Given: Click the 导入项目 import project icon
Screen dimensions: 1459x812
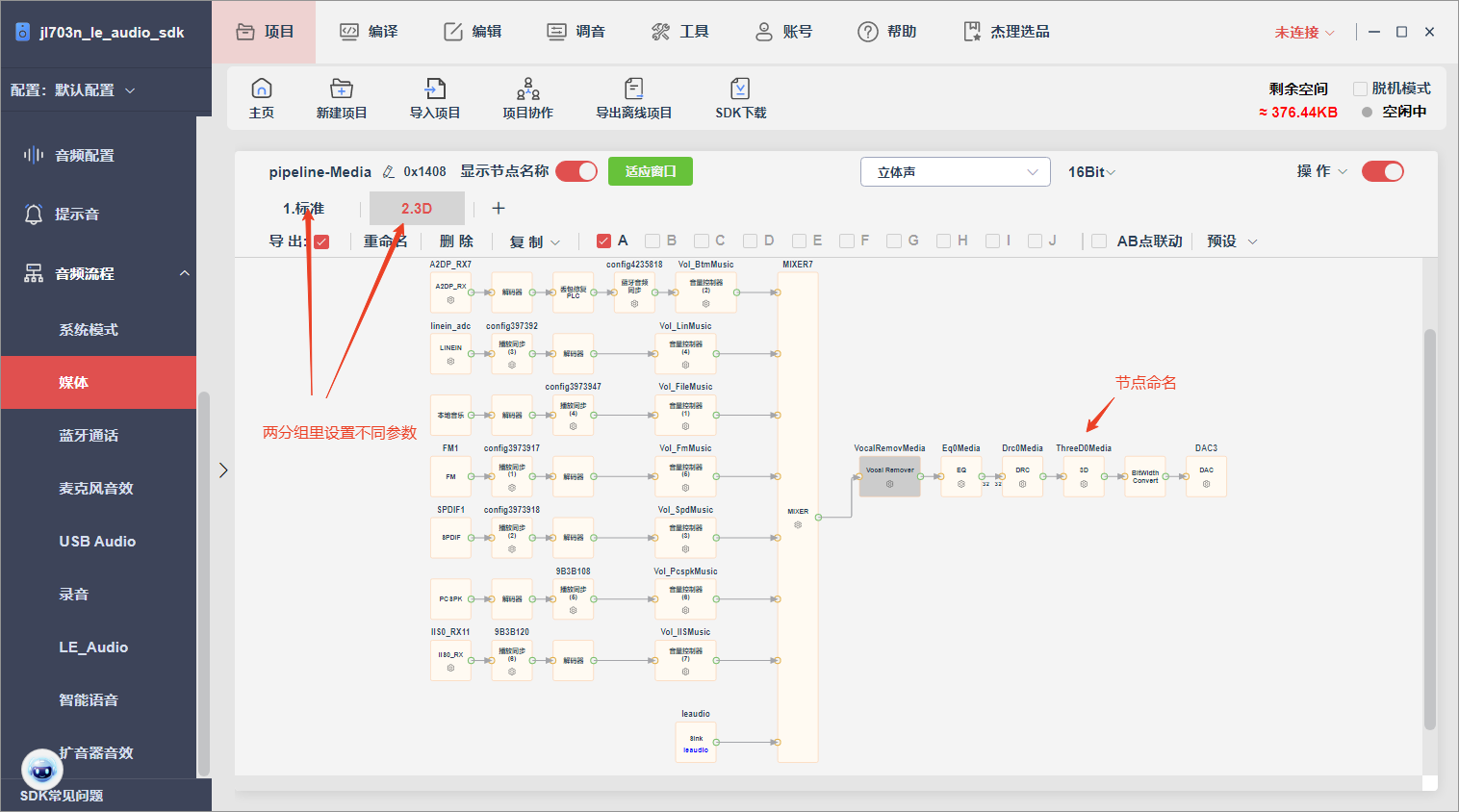Looking at the screenshot, I should [x=435, y=89].
